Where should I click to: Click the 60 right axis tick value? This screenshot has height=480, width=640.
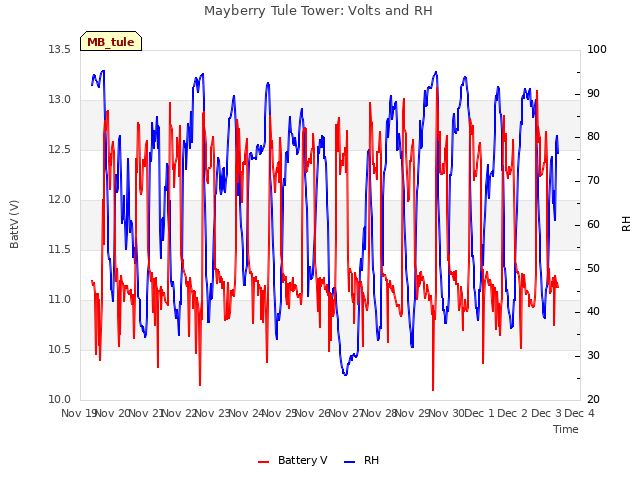(x=593, y=224)
